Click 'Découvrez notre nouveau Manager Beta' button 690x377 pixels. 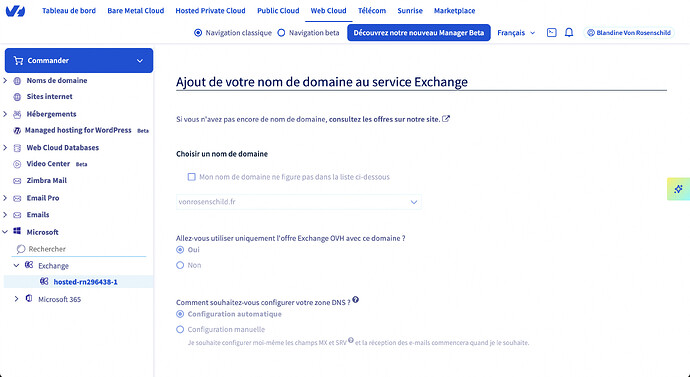419,33
